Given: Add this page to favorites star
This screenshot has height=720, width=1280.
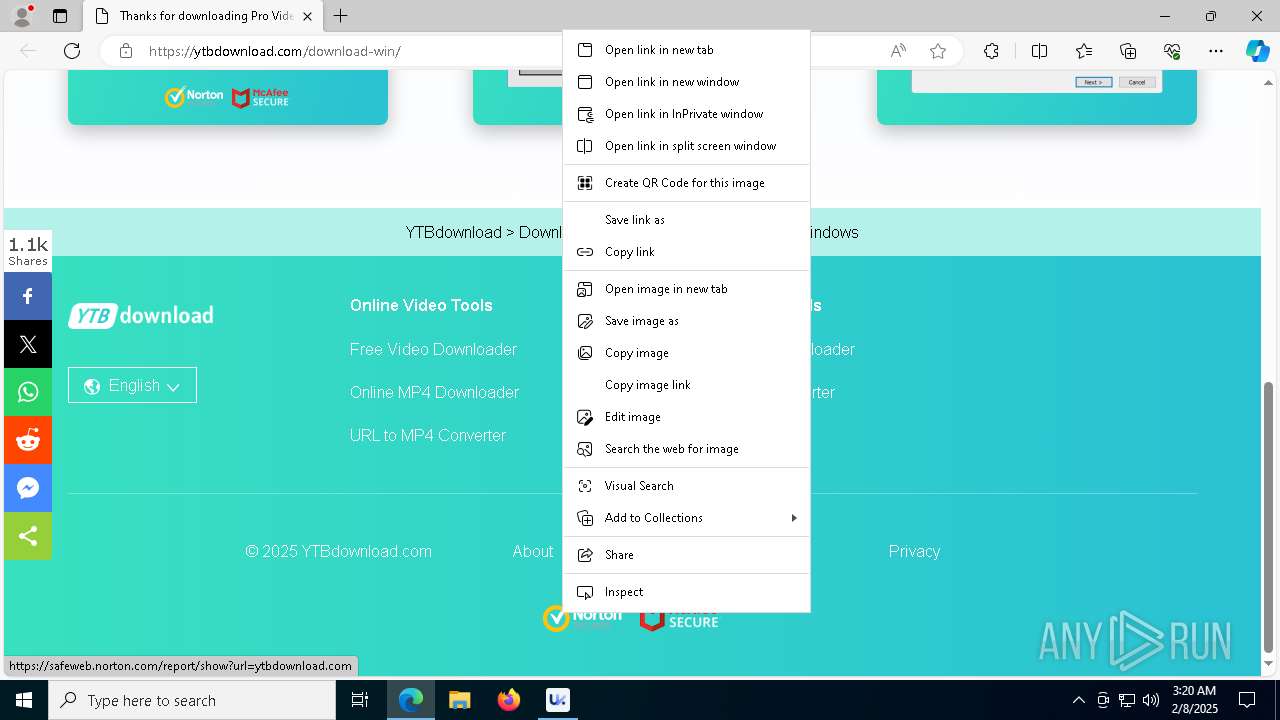Looking at the screenshot, I should [938, 51].
